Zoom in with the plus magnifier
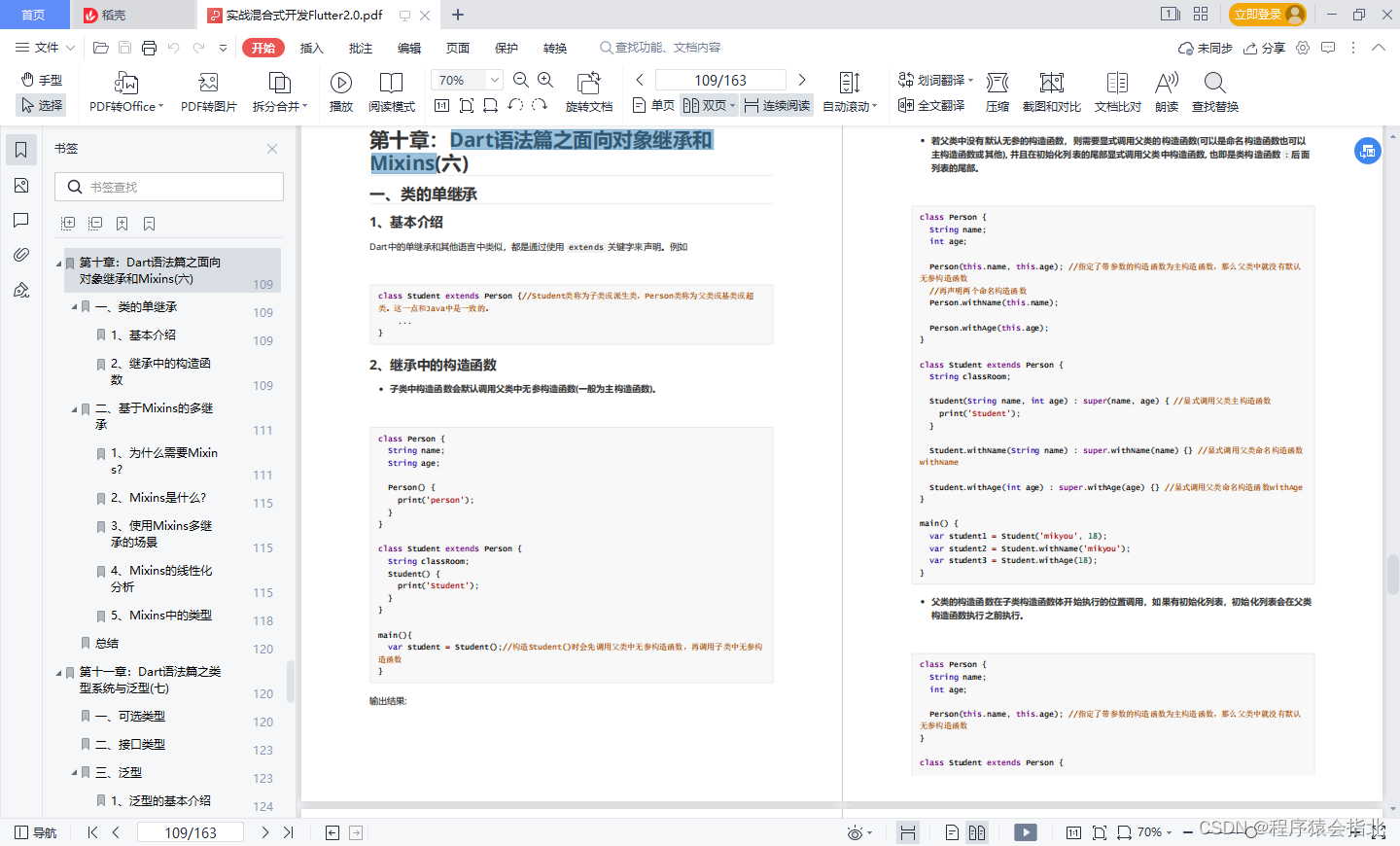This screenshot has height=846, width=1400. pyautogui.click(x=545, y=80)
